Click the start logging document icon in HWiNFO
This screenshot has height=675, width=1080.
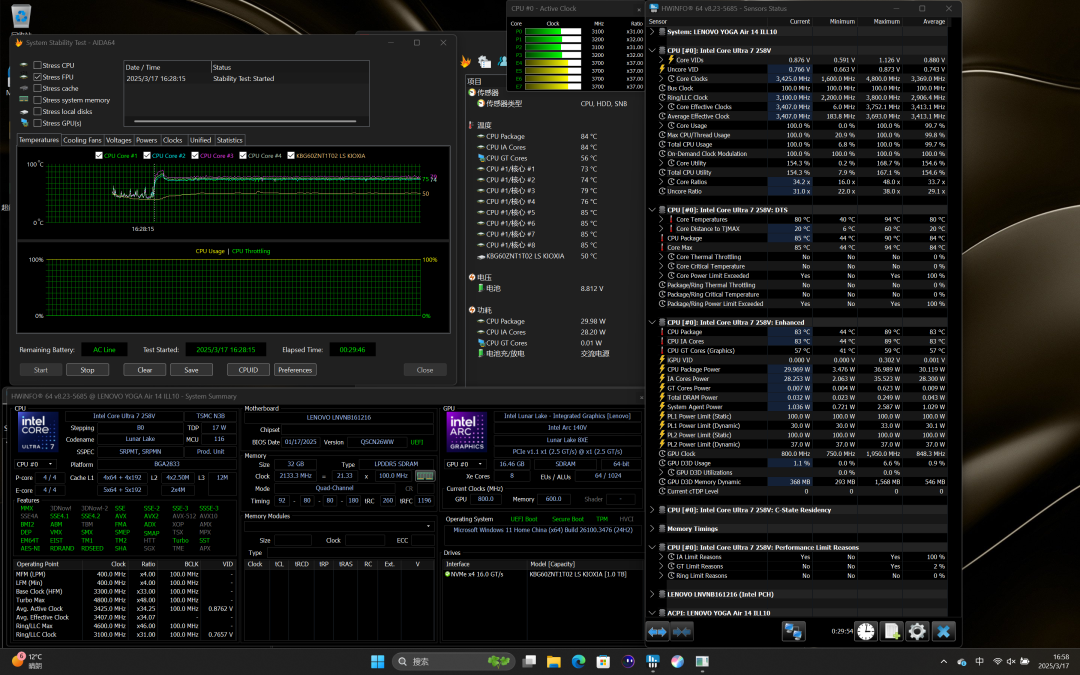[x=891, y=631]
